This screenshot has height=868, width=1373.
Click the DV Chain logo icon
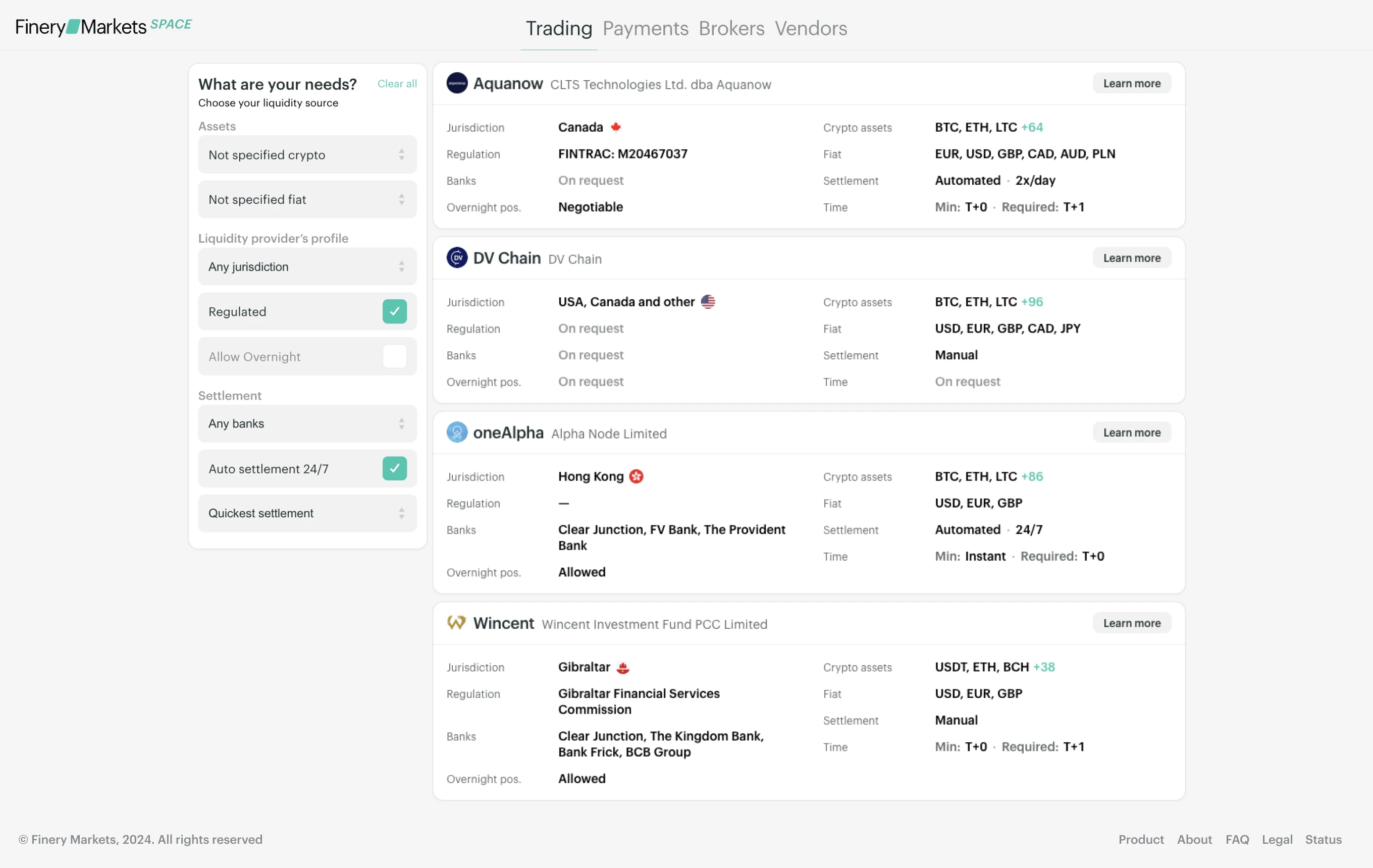click(457, 257)
